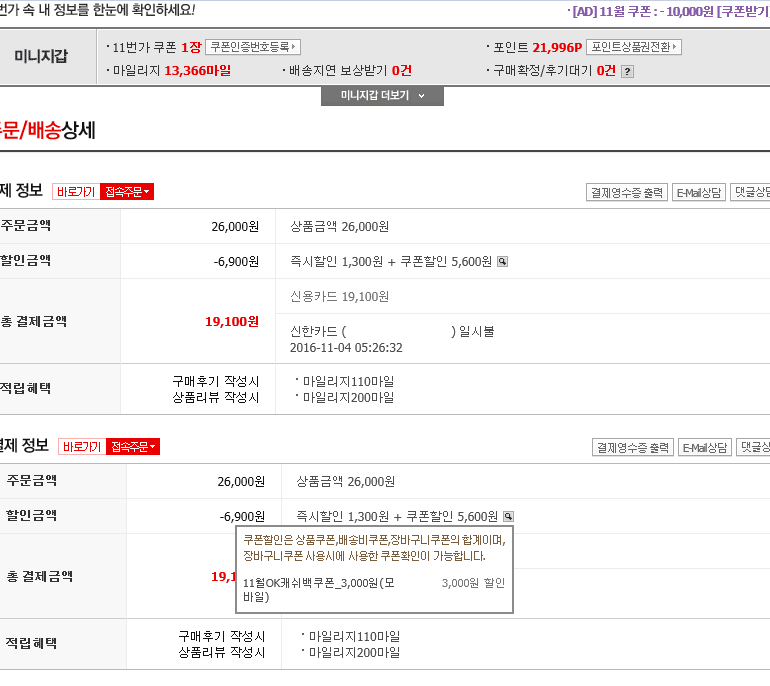Click the help question mark icon beside 구매확정/후기대기
Viewport: 770px width, 686px height.
(627, 71)
